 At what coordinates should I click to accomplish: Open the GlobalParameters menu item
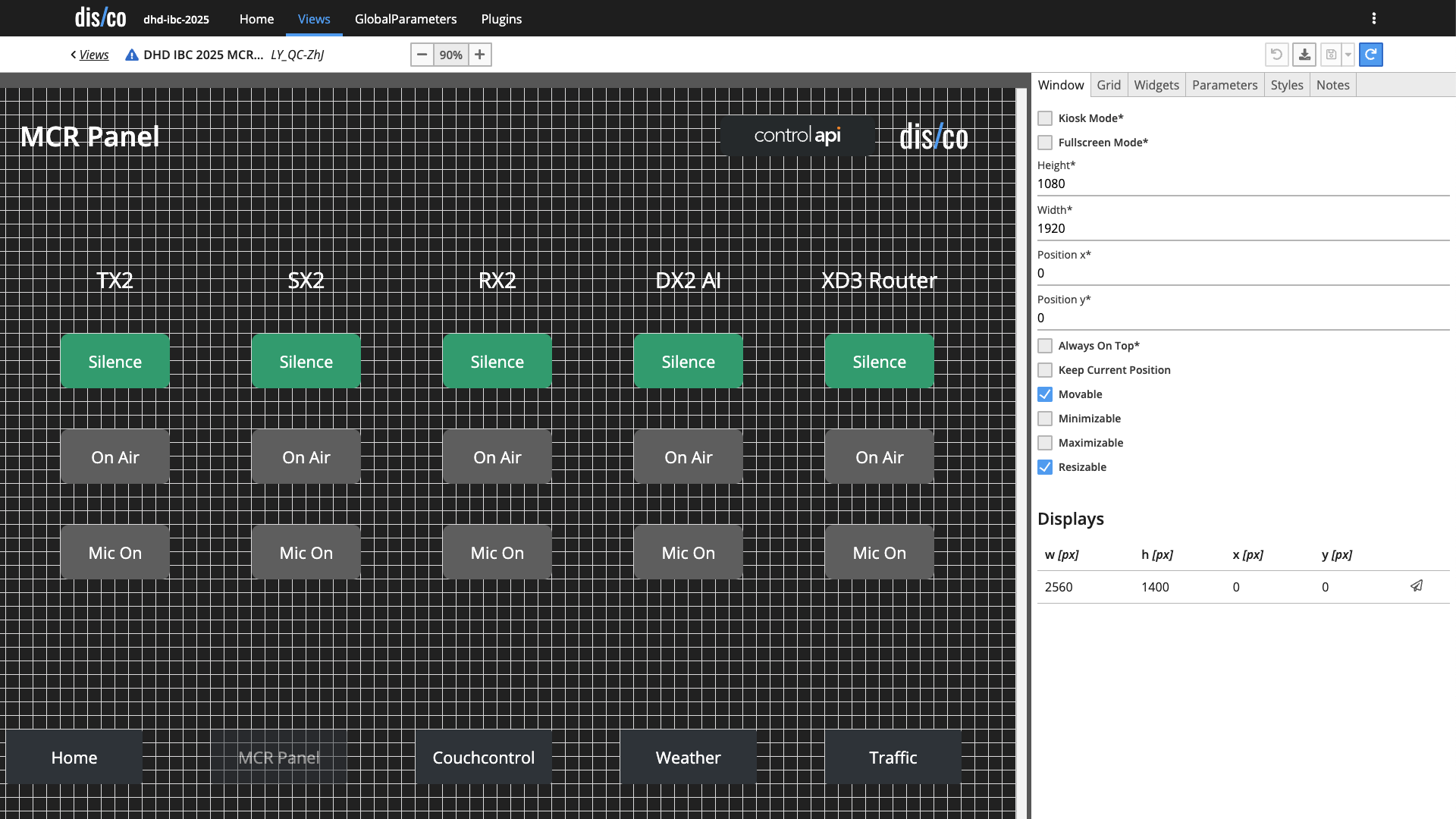point(406,19)
